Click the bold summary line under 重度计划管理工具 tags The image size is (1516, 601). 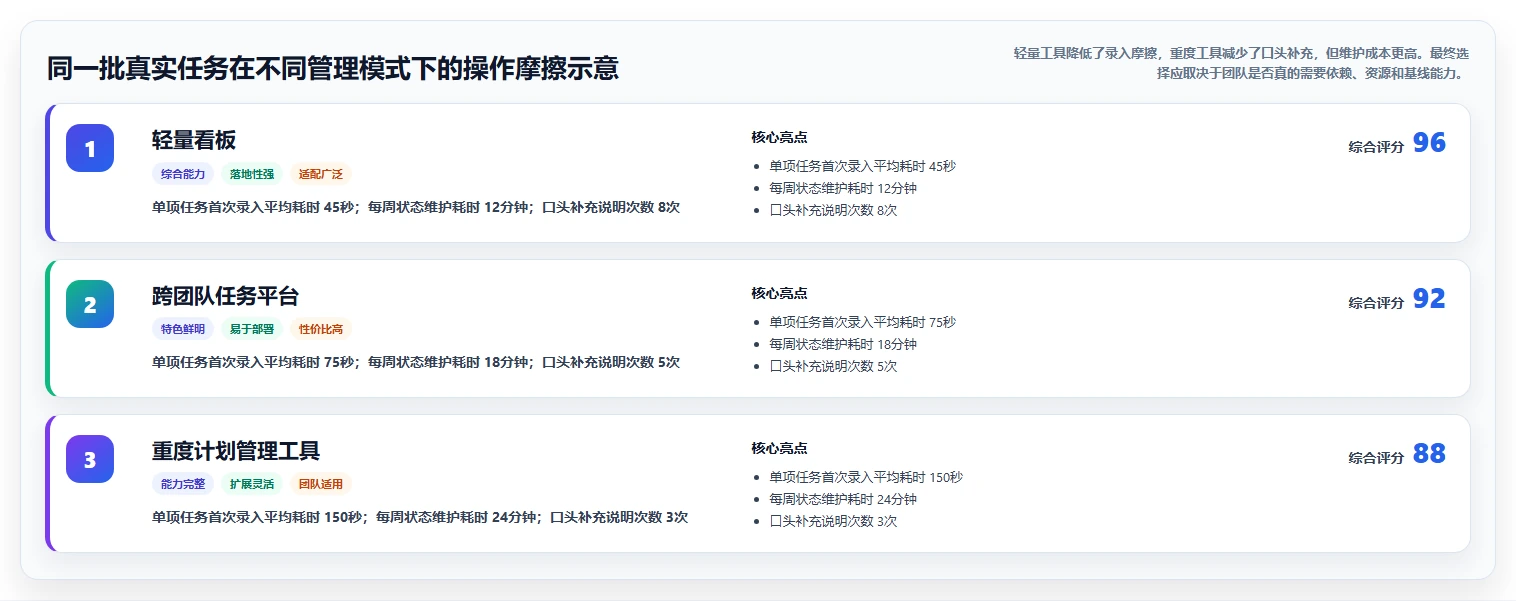420,517
